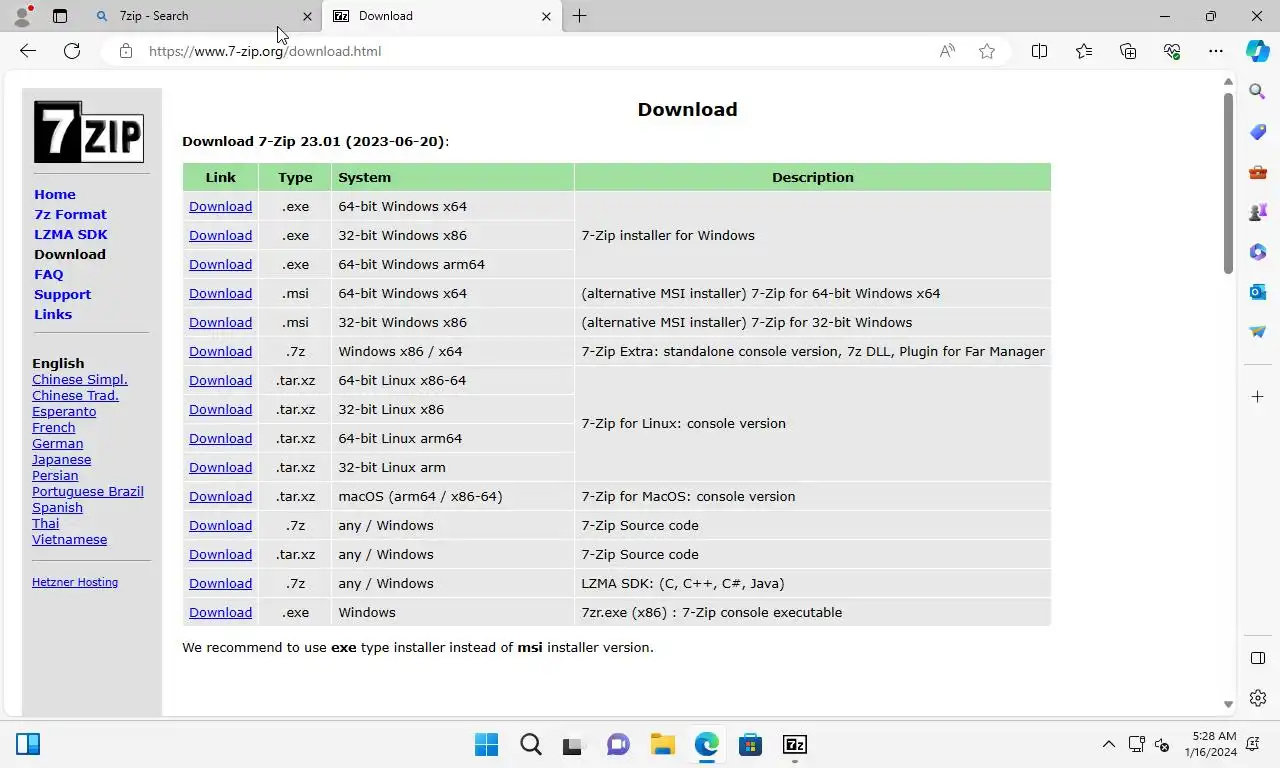1280x768 pixels.
Task: Switch language to Vietnamese
Action: click(x=69, y=539)
